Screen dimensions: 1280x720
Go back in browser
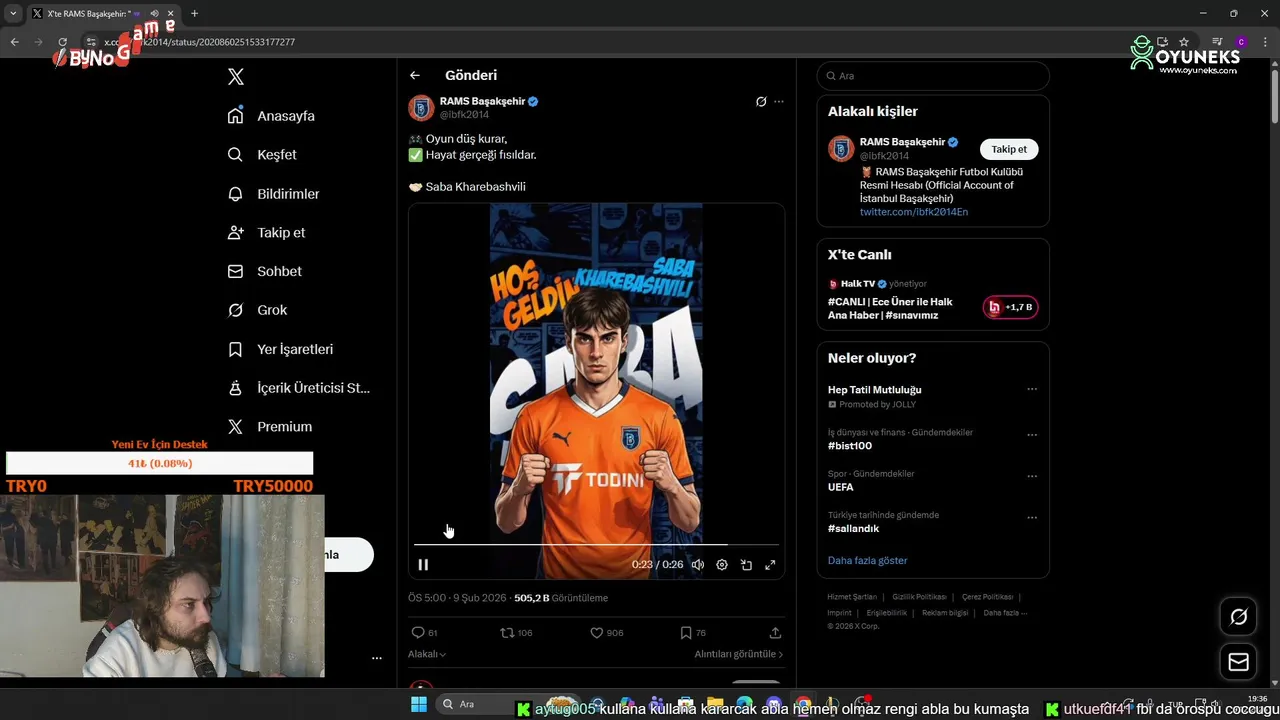(x=14, y=42)
